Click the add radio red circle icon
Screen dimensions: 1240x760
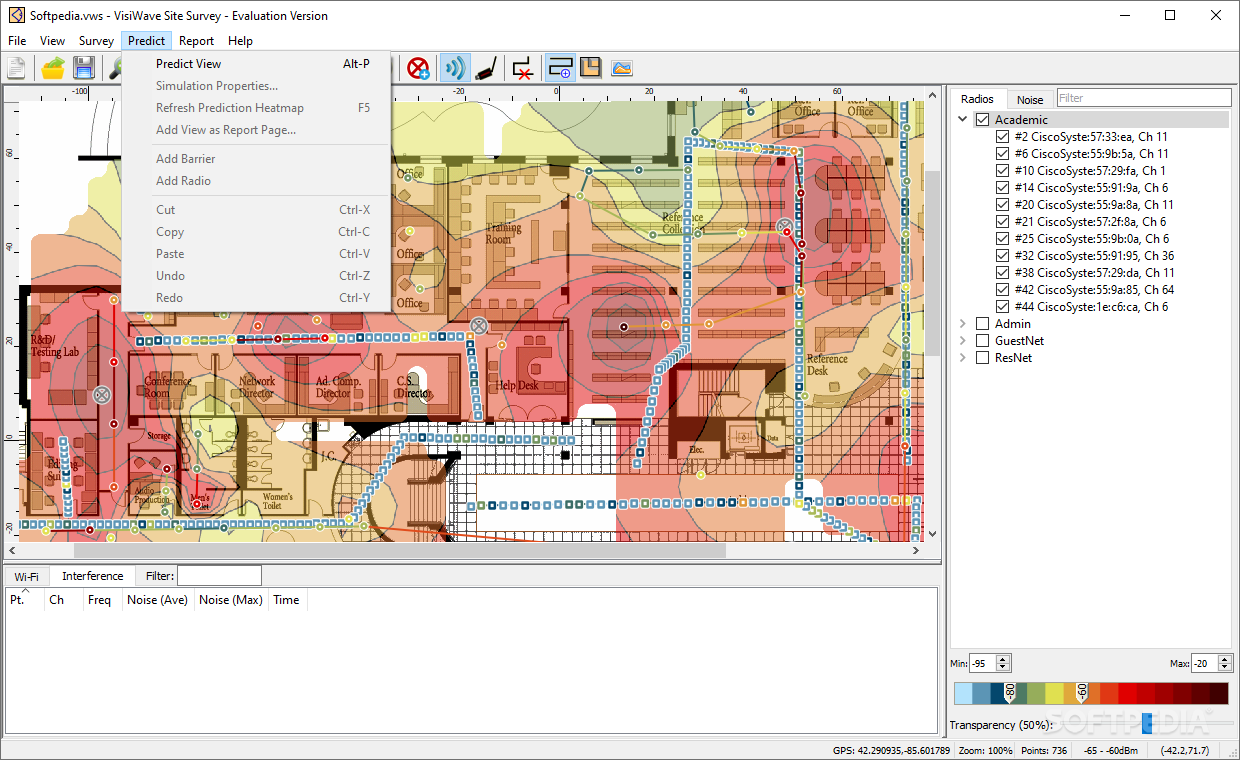[x=418, y=68]
